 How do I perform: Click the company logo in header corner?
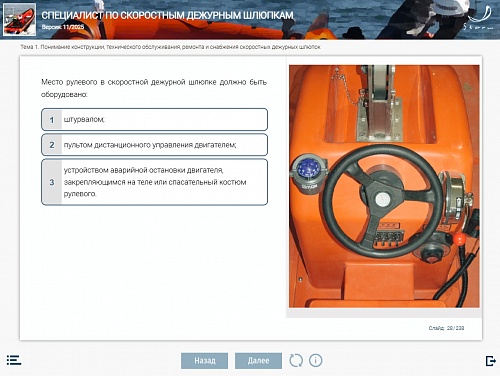(x=479, y=19)
